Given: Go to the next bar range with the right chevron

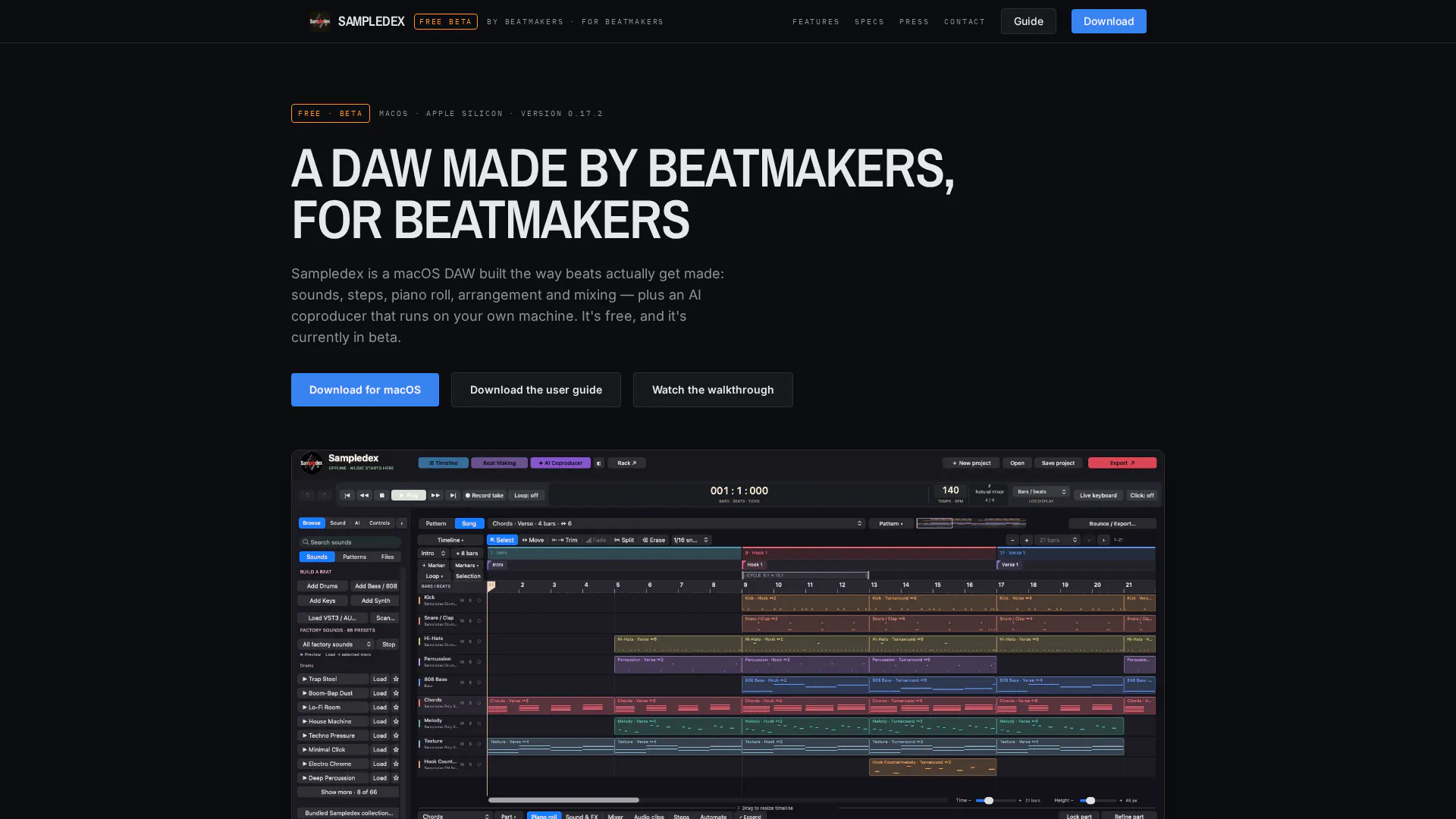Looking at the screenshot, I should coord(1103,540).
